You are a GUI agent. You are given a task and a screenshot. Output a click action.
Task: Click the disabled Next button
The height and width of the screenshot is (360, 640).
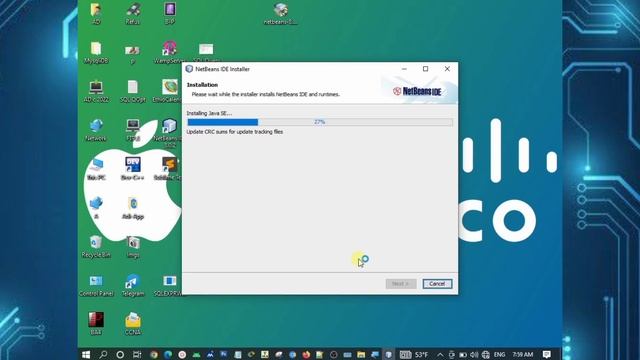click(401, 284)
